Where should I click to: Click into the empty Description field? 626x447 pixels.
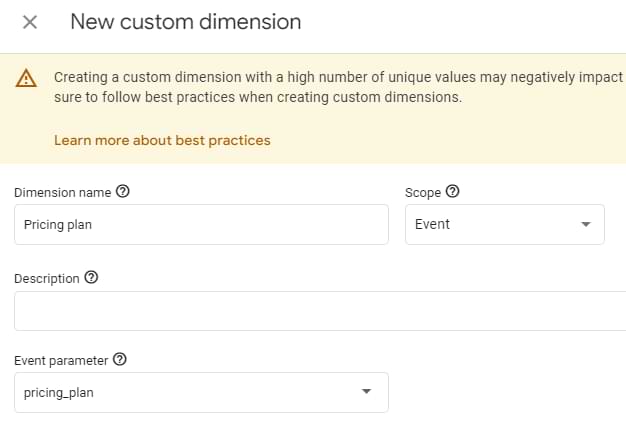click(x=320, y=311)
